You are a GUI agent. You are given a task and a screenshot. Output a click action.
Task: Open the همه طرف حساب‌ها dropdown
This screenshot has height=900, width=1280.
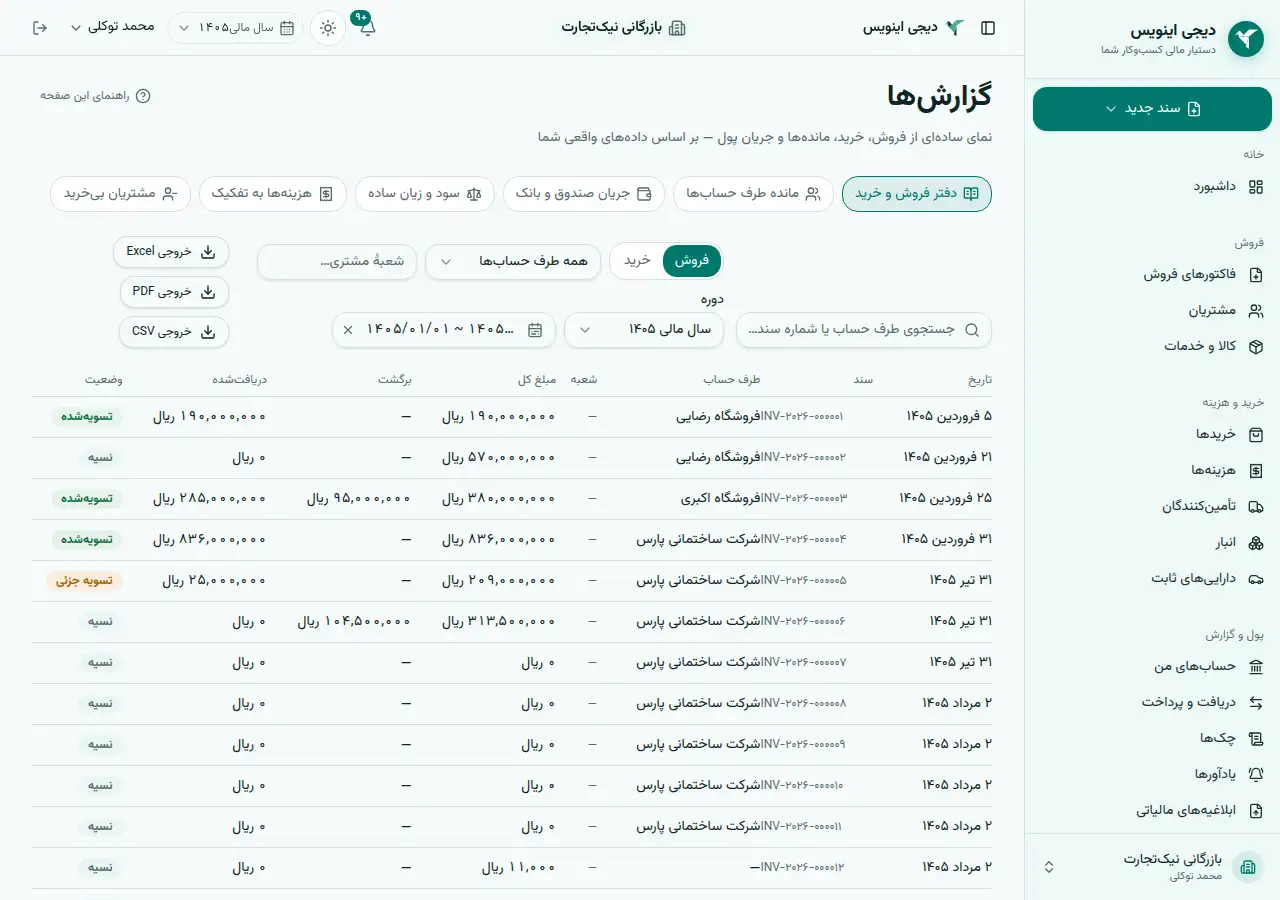point(513,261)
